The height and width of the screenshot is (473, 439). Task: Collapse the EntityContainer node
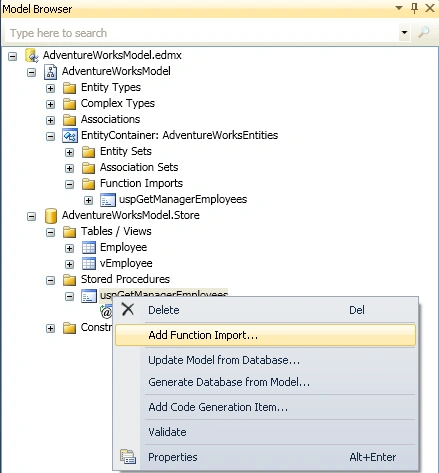coord(50,136)
